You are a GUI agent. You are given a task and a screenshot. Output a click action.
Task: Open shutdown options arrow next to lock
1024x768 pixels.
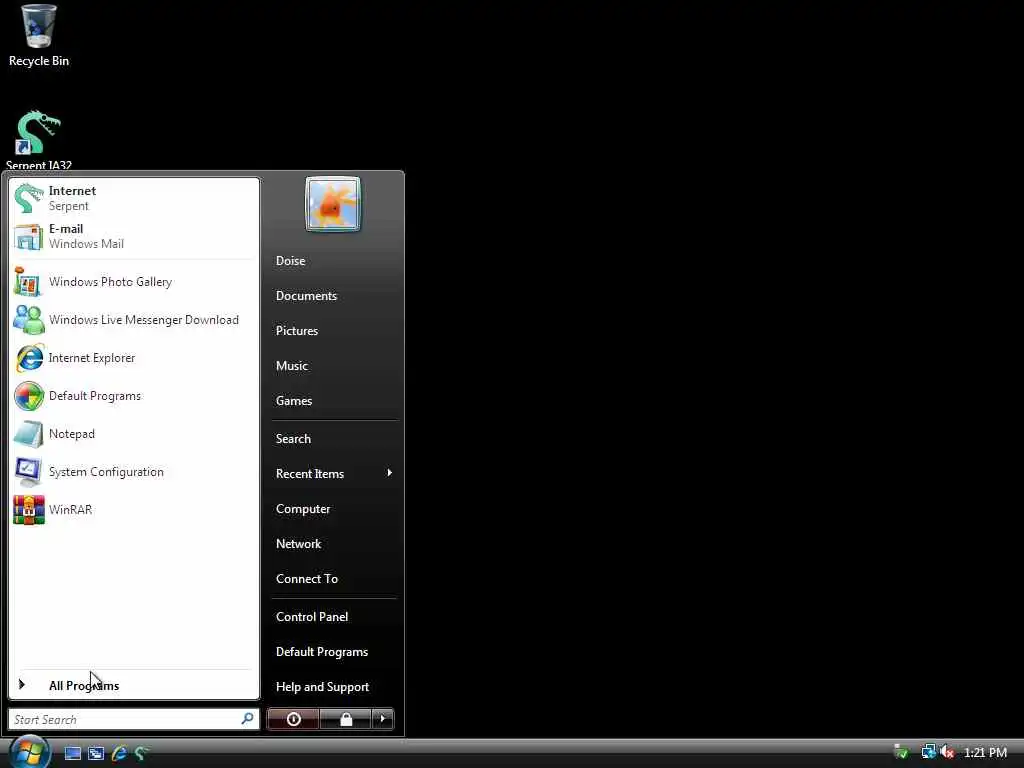tap(383, 719)
